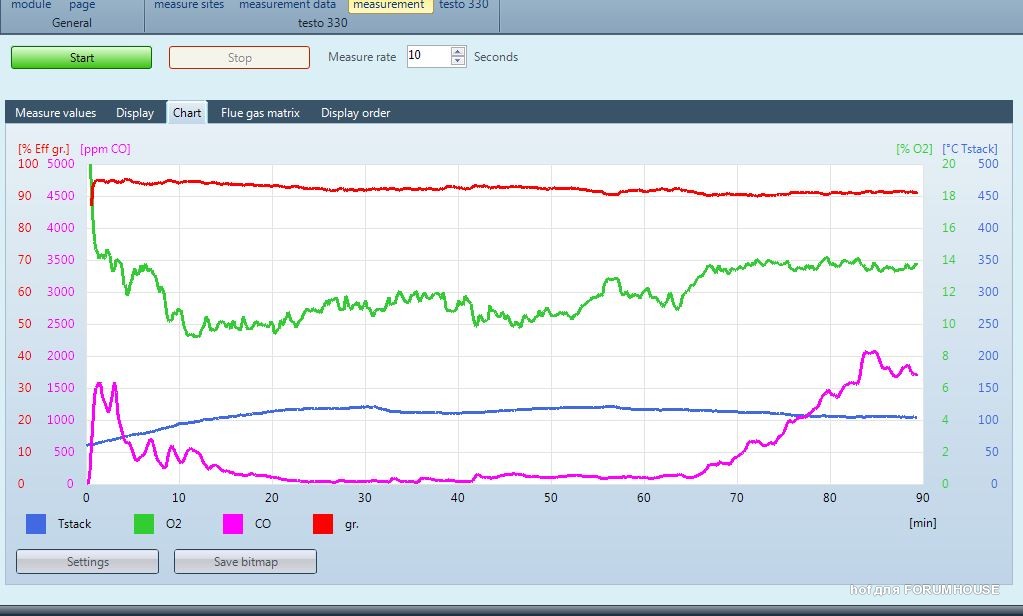Click the Stop measurement button
Image resolution: width=1023 pixels, height=616 pixels.
point(239,58)
